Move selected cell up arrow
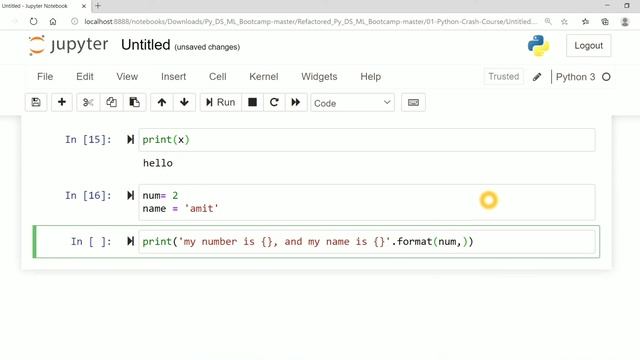This screenshot has width=640, height=360. (162, 102)
